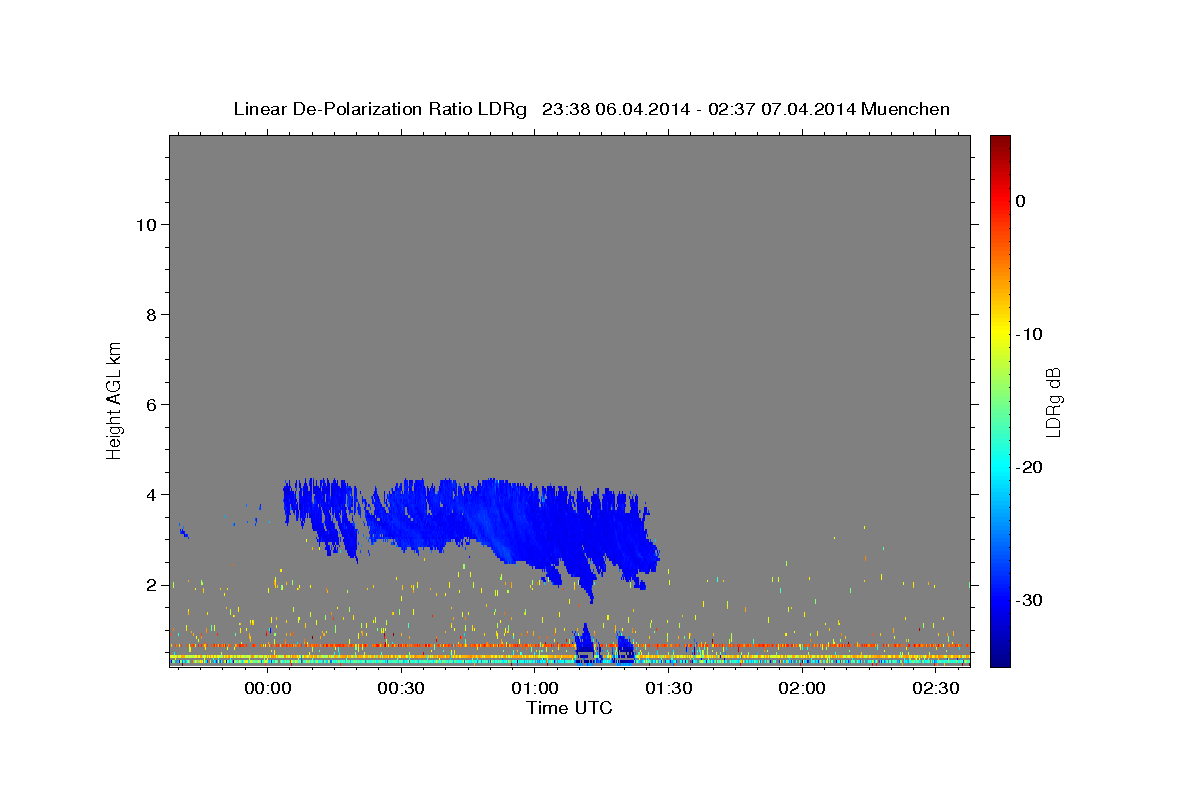
Task: Click the colorbar value '-20'
Action: point(1029,467)
